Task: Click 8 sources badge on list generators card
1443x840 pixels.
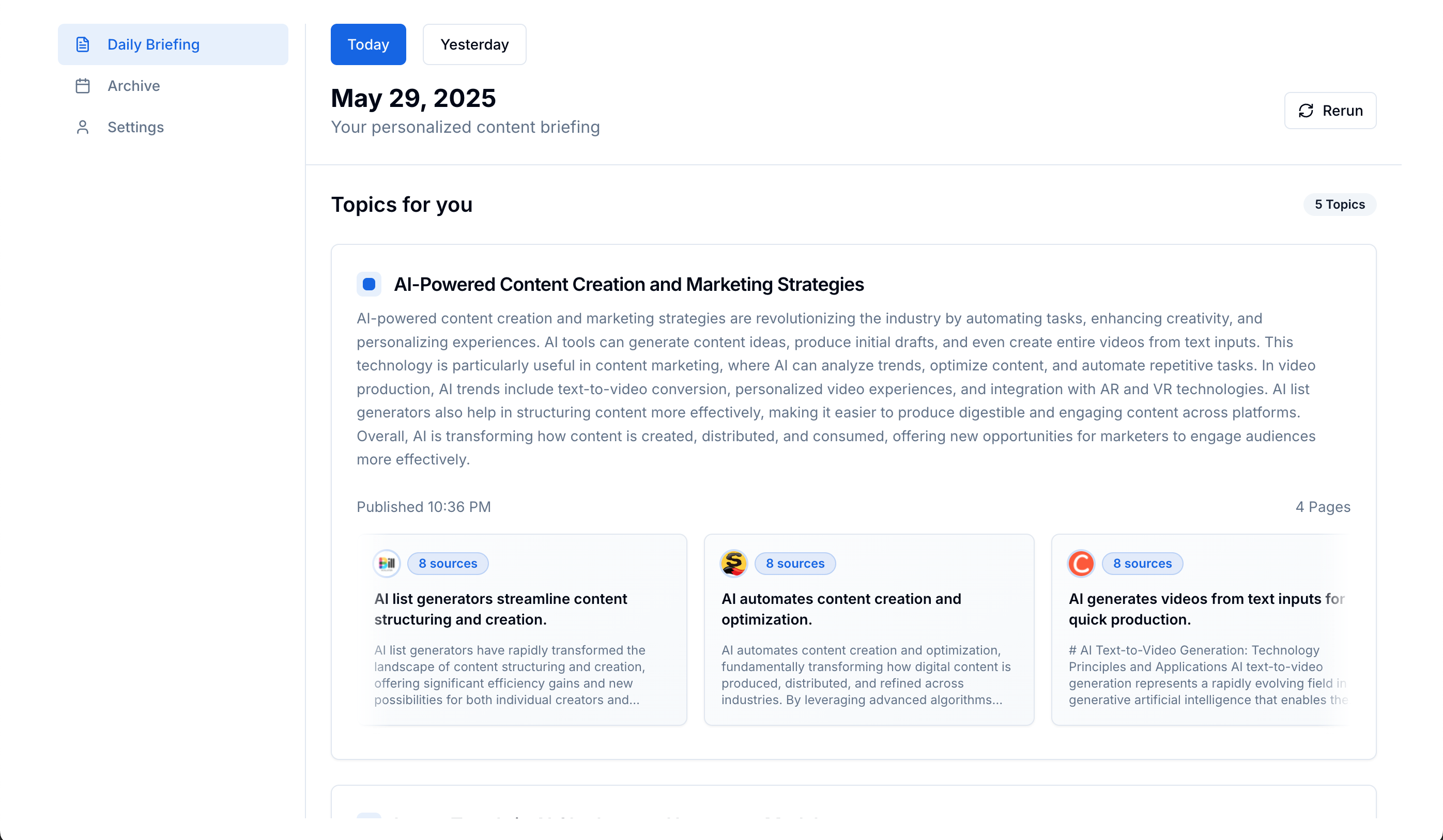Action: (x=448, y=564)
